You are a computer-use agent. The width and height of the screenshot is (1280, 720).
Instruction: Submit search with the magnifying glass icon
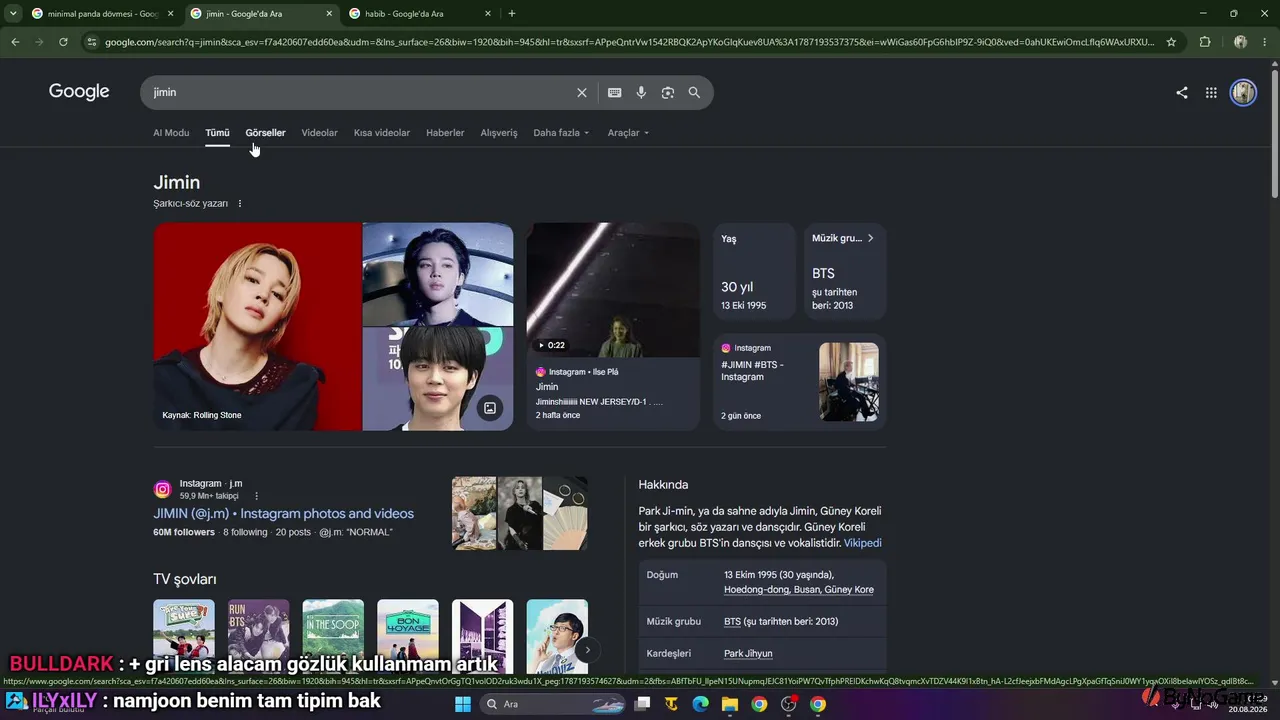coord(694,92)
